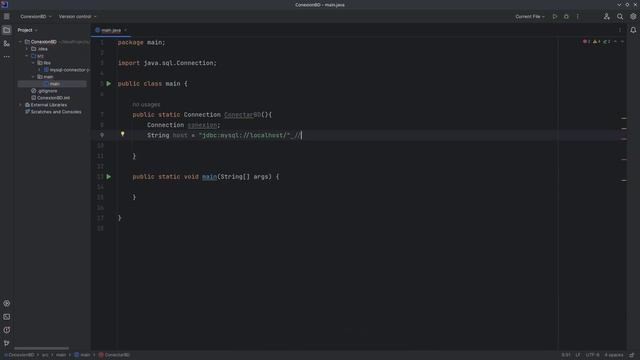
Task: Open the Git tool window icon
Action: point(7,343)
